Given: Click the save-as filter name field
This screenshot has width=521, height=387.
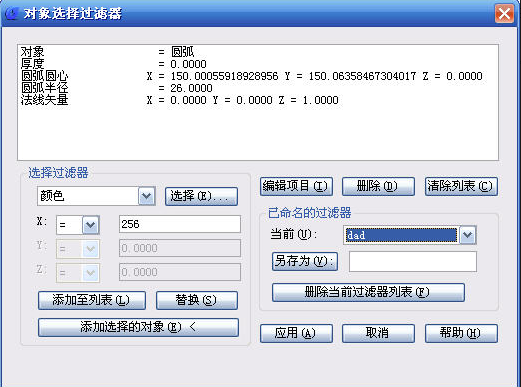Looking at the screenshot, I should (x=413, y=261).
